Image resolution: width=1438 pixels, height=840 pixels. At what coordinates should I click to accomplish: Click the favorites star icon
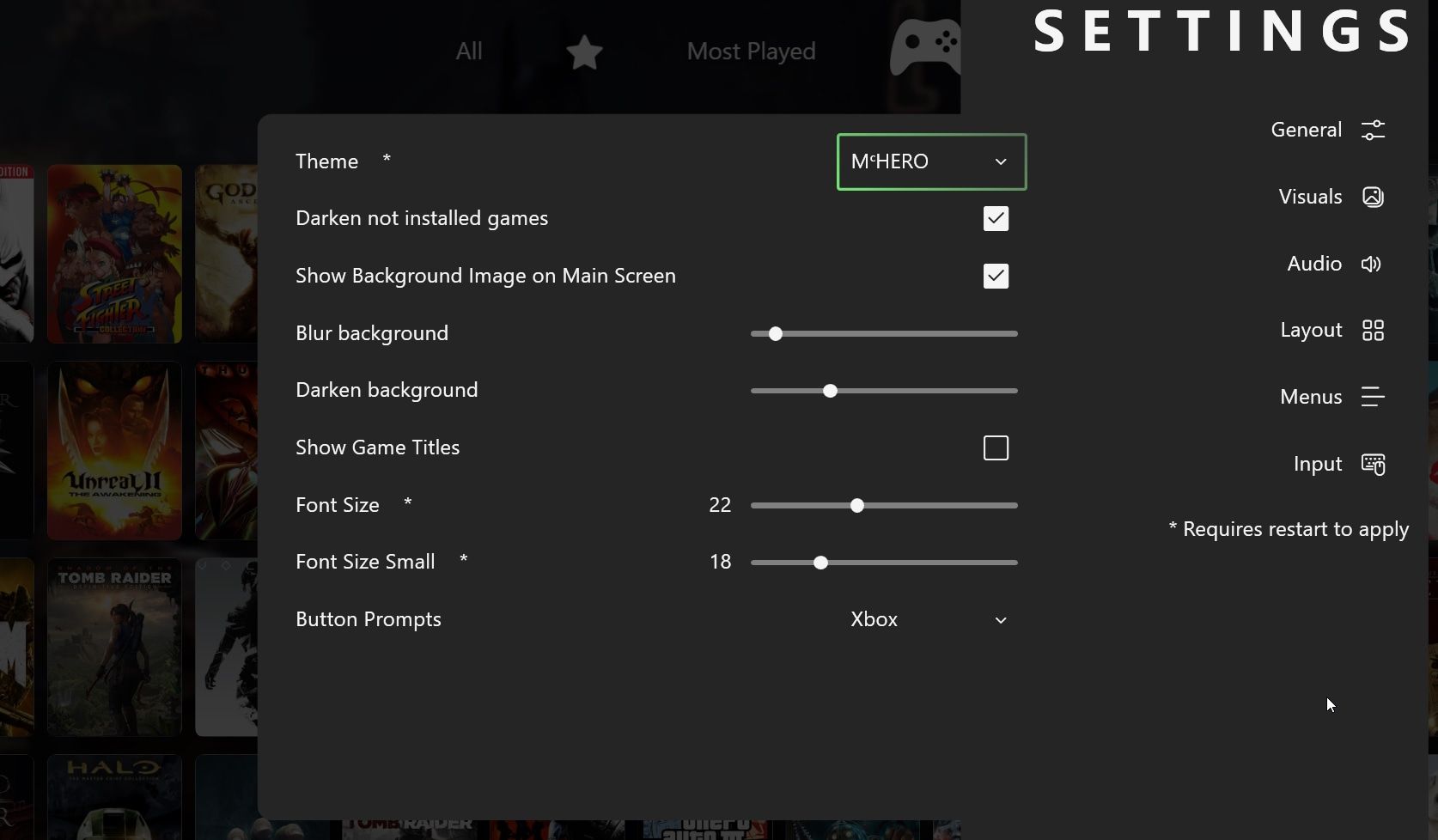[583, 52]
